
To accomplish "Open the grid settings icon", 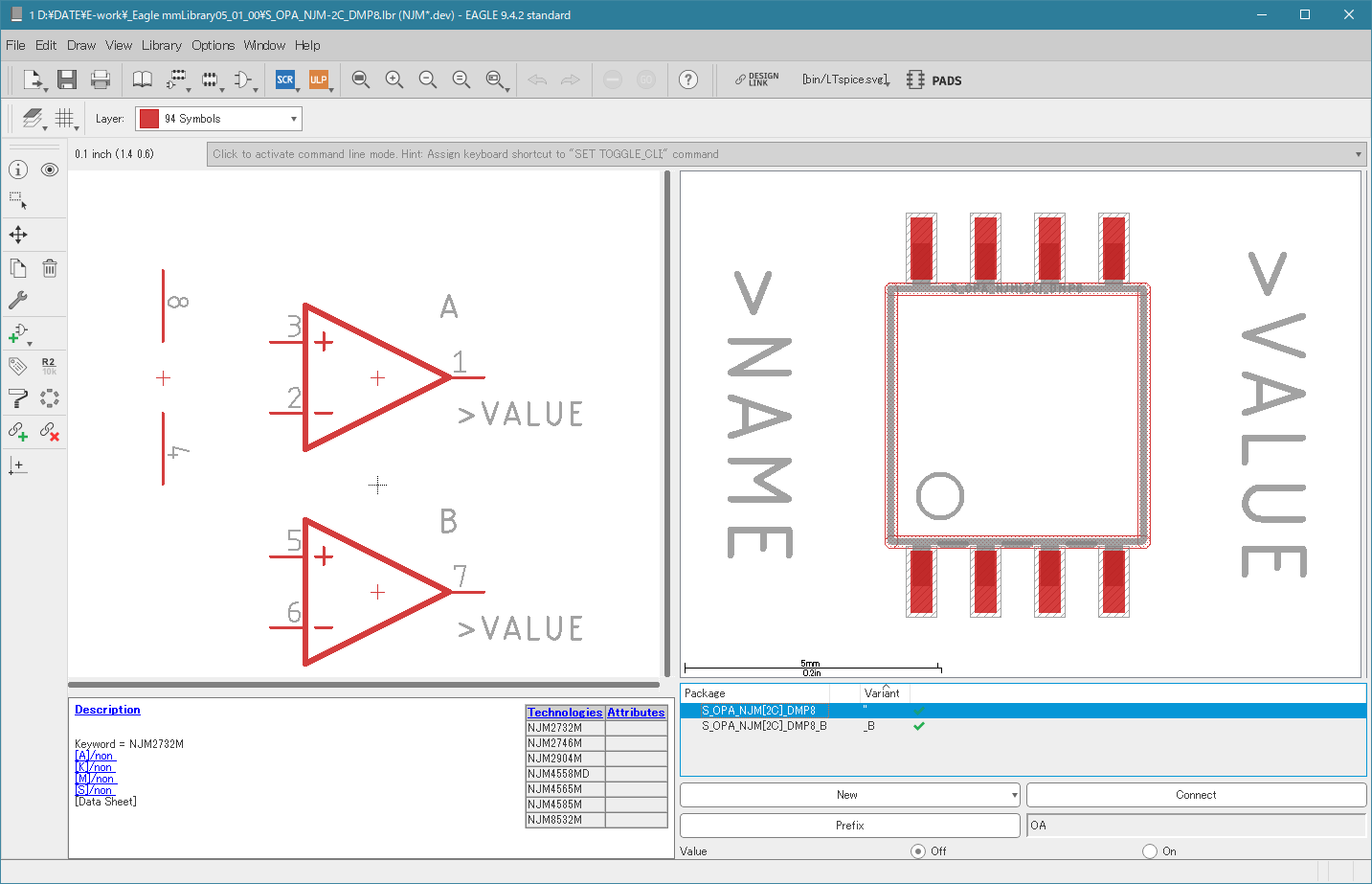I will 64,118.
